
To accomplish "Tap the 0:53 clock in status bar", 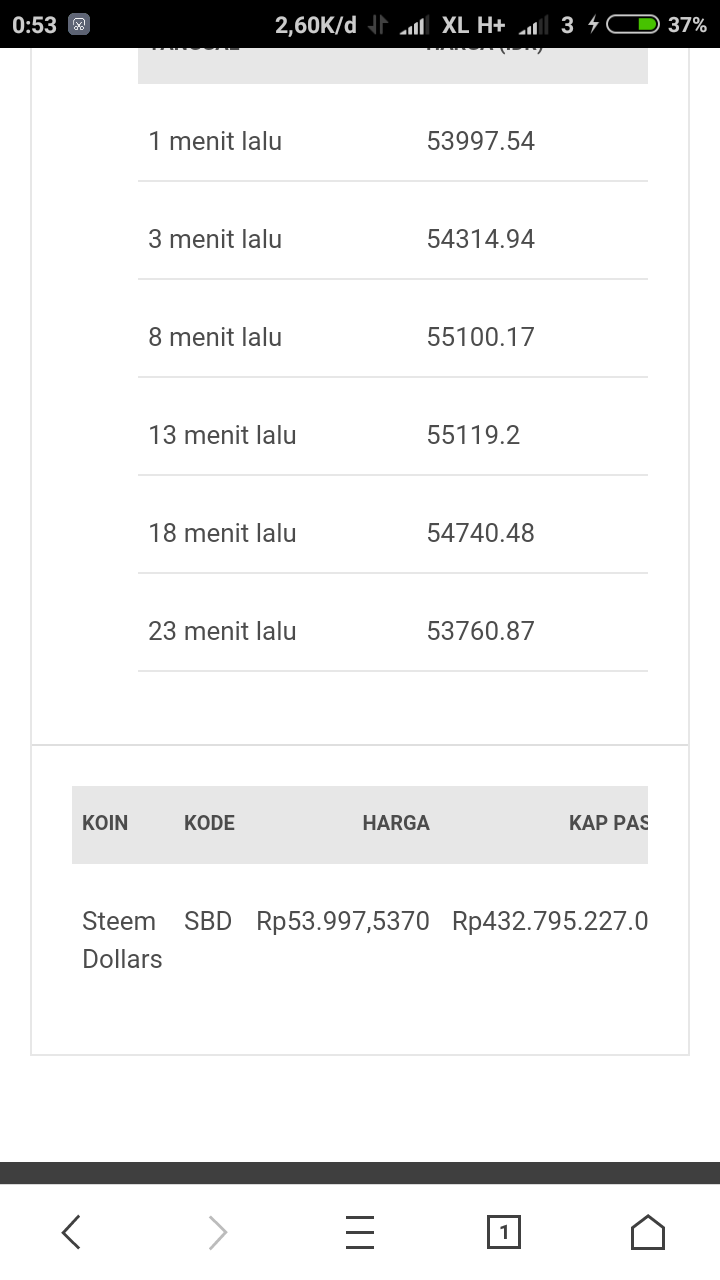I will click(x=35, y=25).
